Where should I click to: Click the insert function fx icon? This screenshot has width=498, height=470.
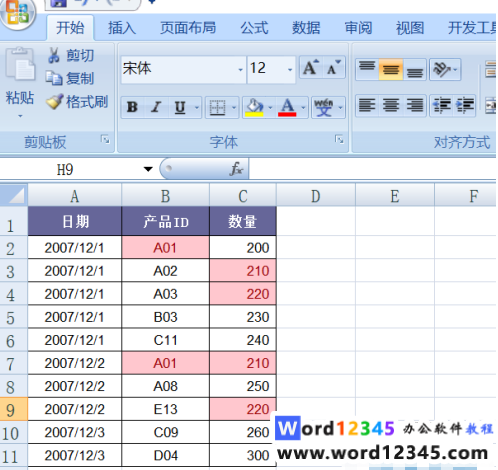tap(236, 169)
